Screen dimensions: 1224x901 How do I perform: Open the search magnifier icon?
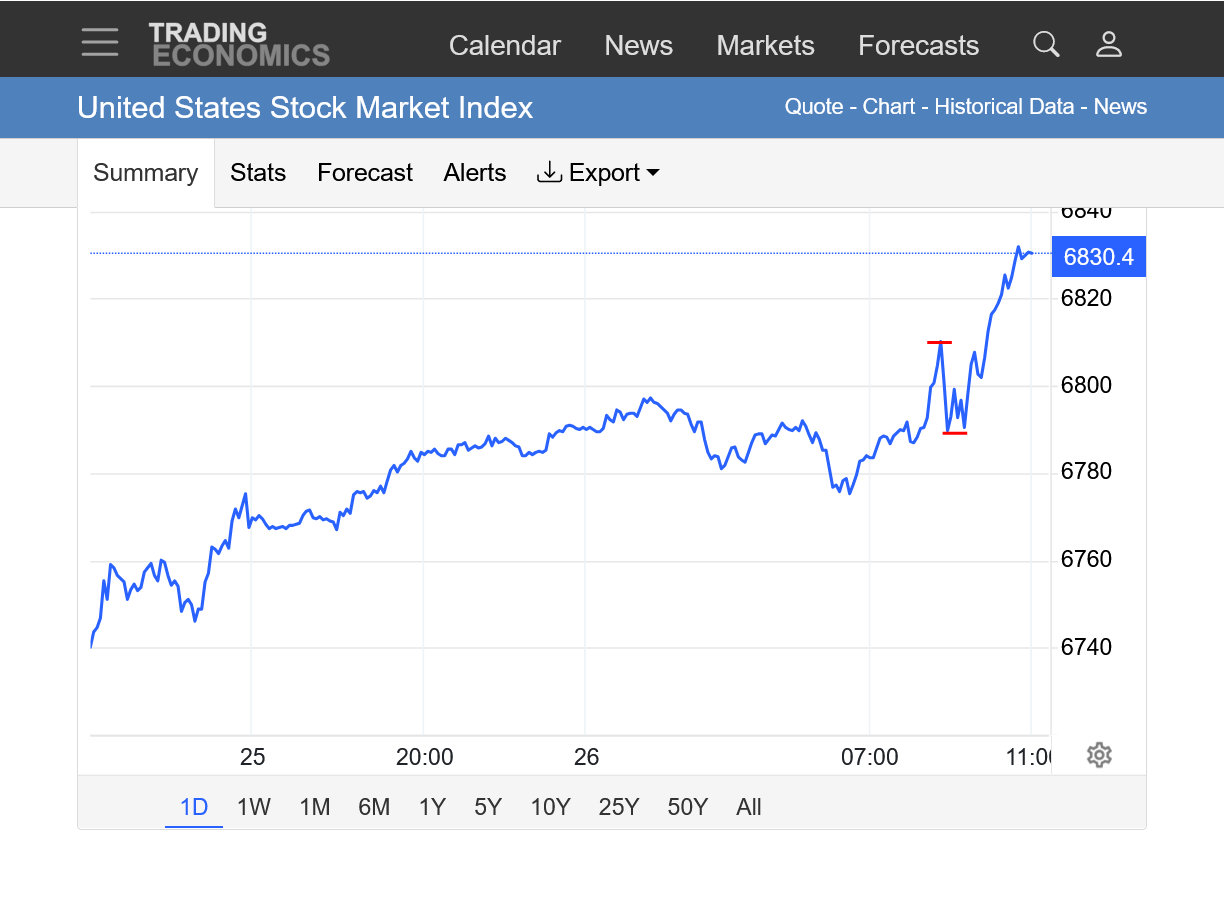1046,44
